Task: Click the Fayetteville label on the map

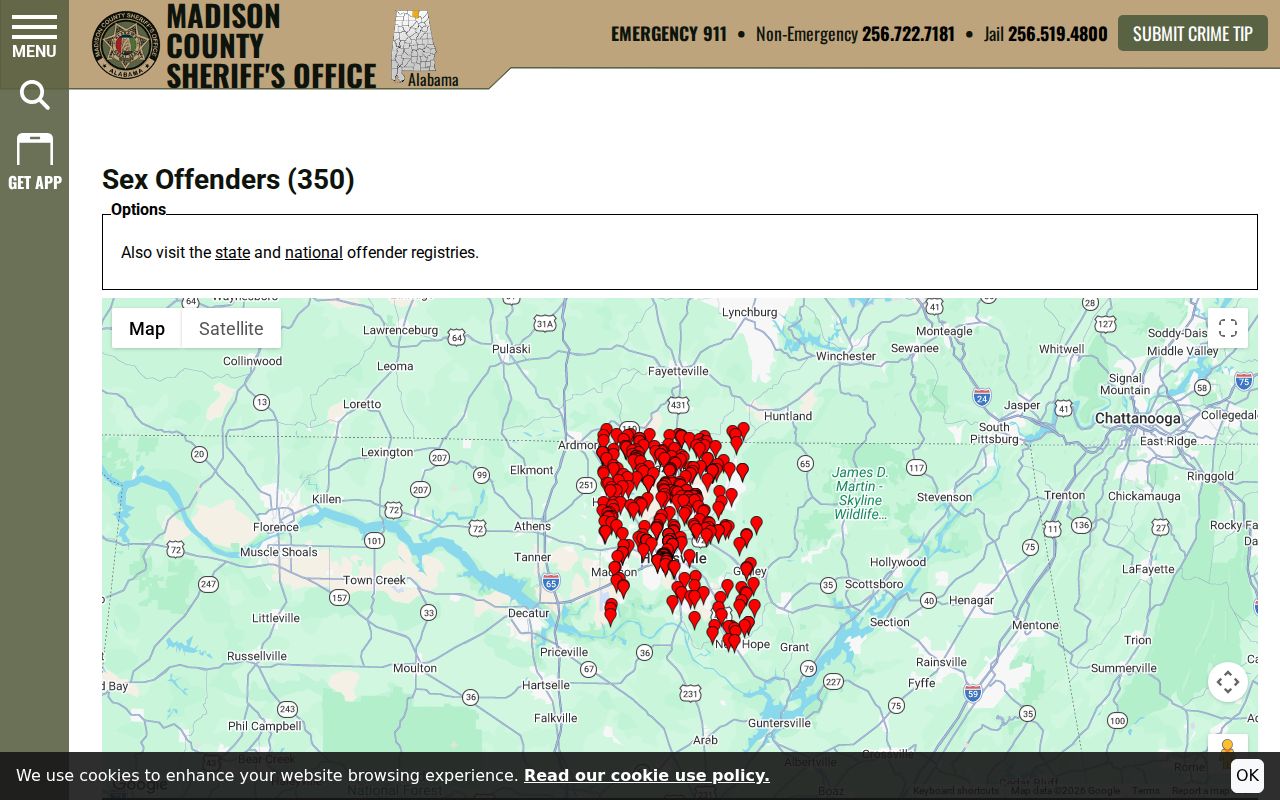Action: click(x=678, y=371)
